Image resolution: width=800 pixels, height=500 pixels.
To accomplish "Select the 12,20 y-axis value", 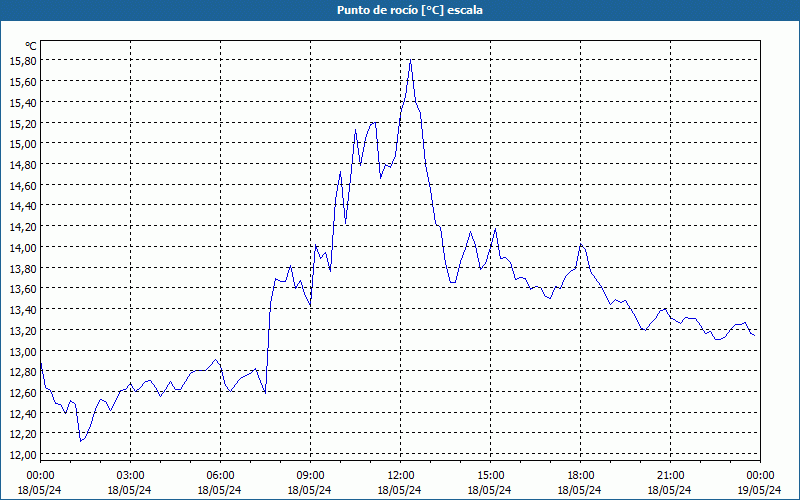I will pos(23,434).
